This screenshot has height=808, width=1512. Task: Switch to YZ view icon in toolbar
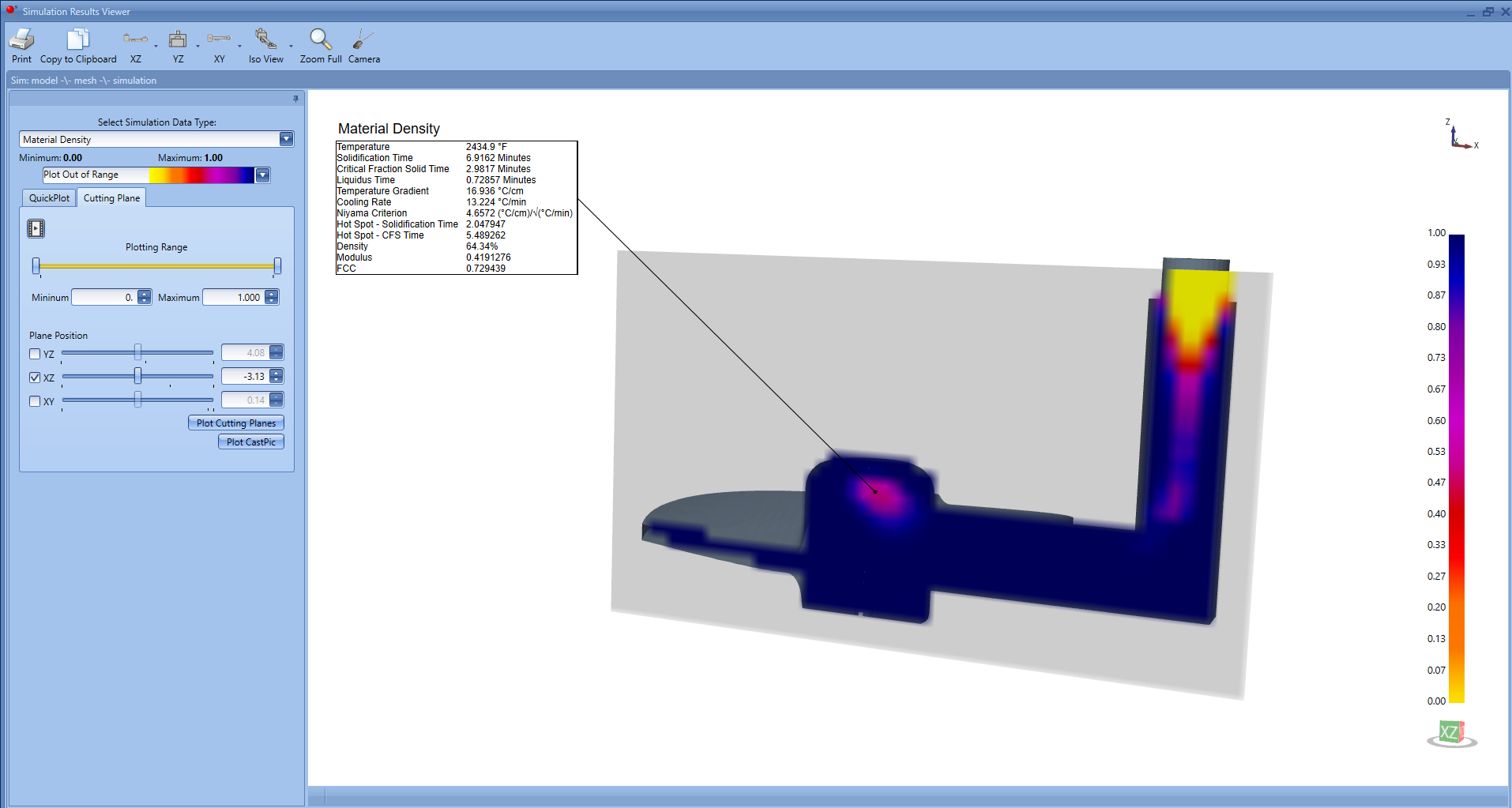point(178,39)
